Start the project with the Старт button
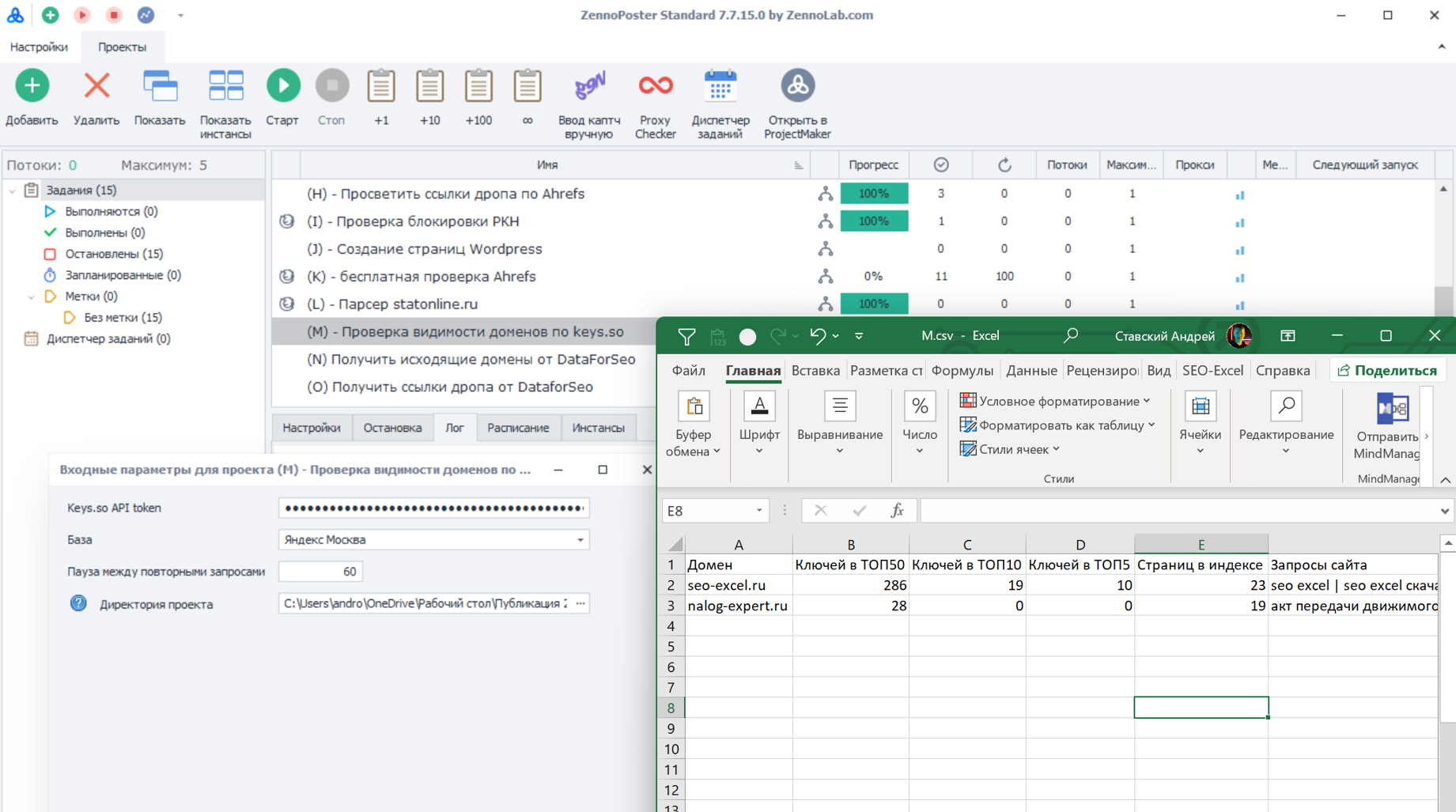 coord(282,85)
